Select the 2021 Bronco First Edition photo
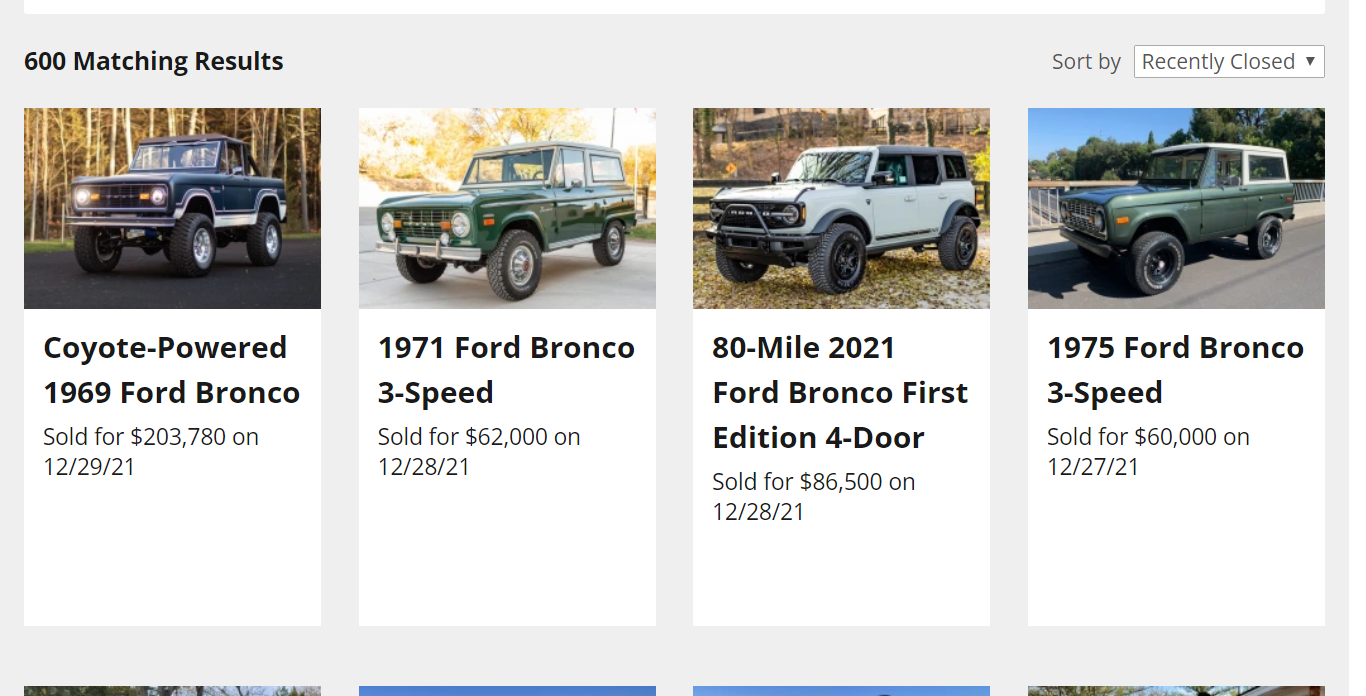1366x696 pixels. coord(841,208)
